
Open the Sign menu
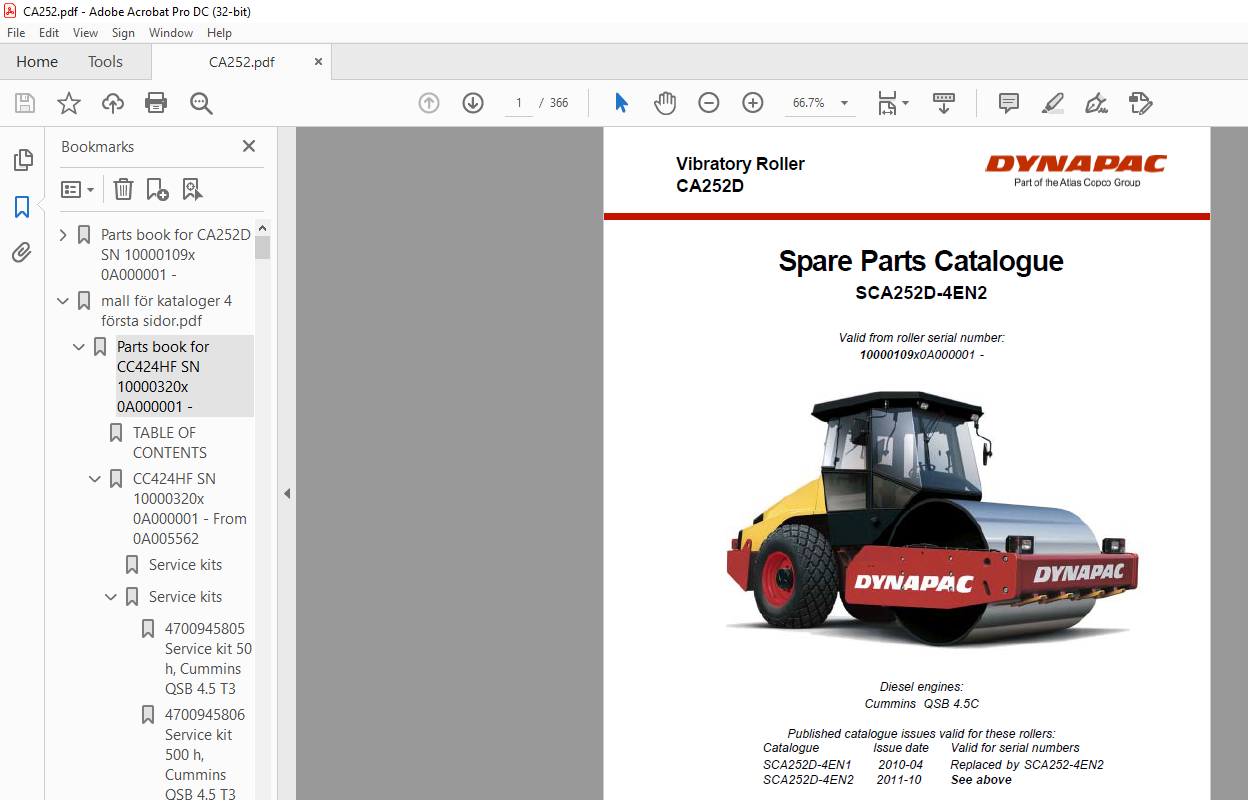tap(123, 33)
